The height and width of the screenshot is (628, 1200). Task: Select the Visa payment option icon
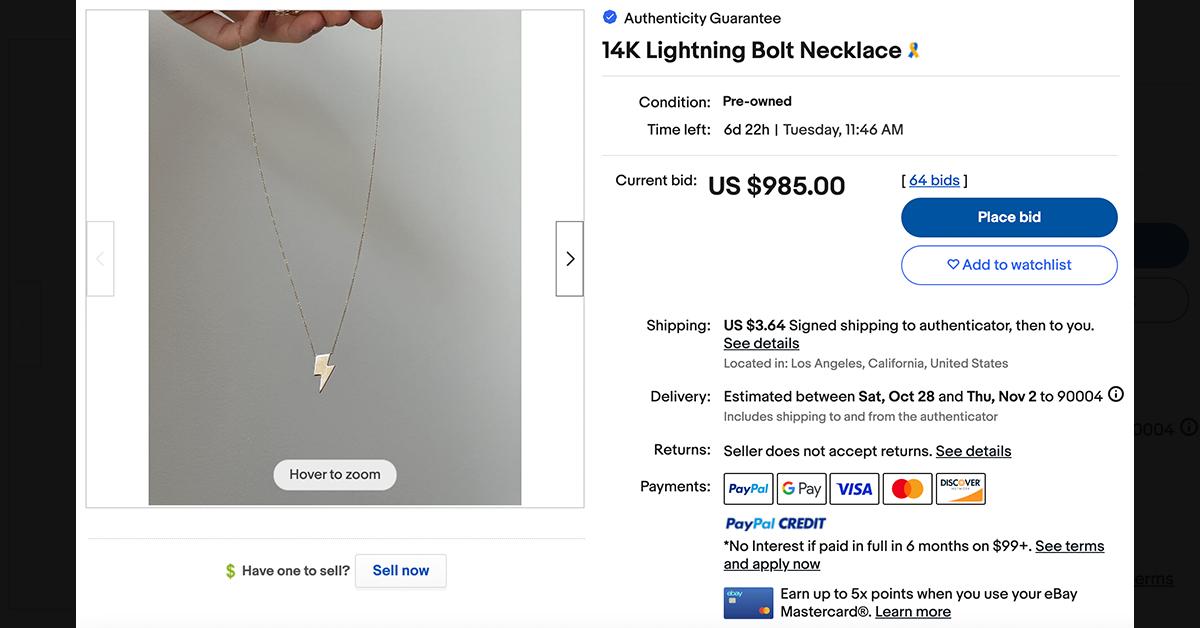point(854,488)
